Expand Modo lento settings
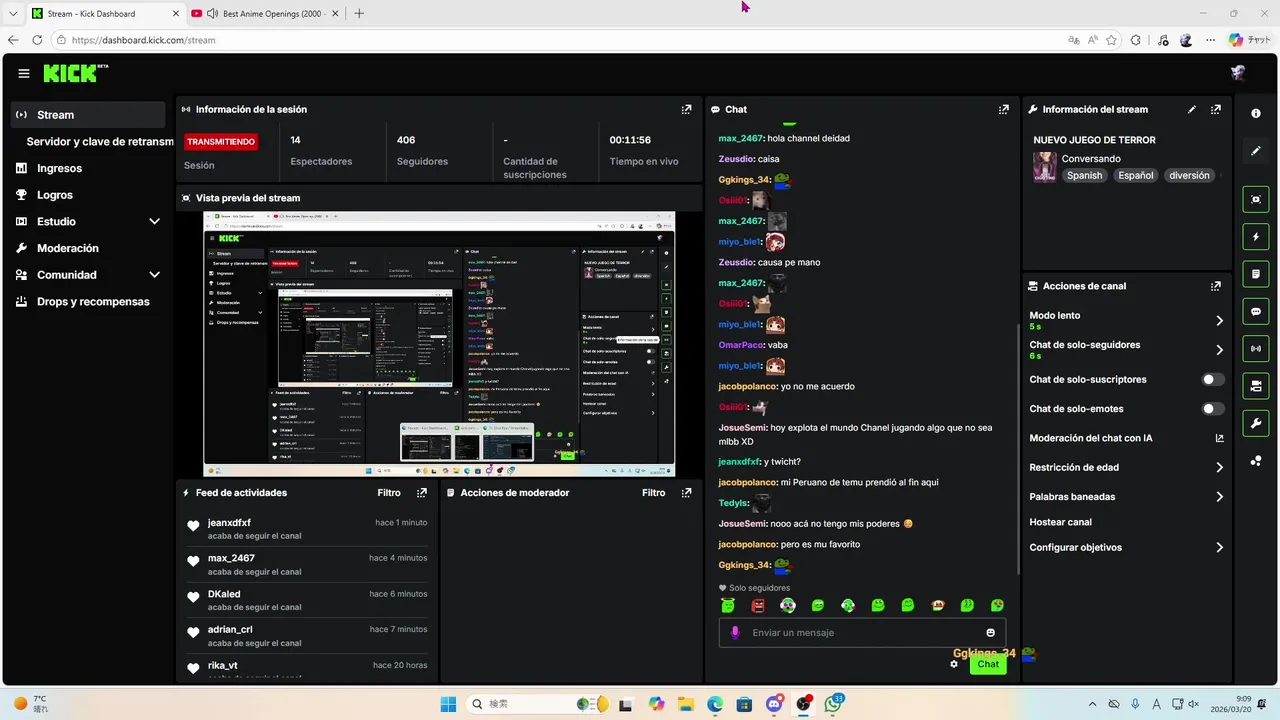The width and height of the screenshot is (1280, 720). pyautogui.click(x=1219, y=321)
